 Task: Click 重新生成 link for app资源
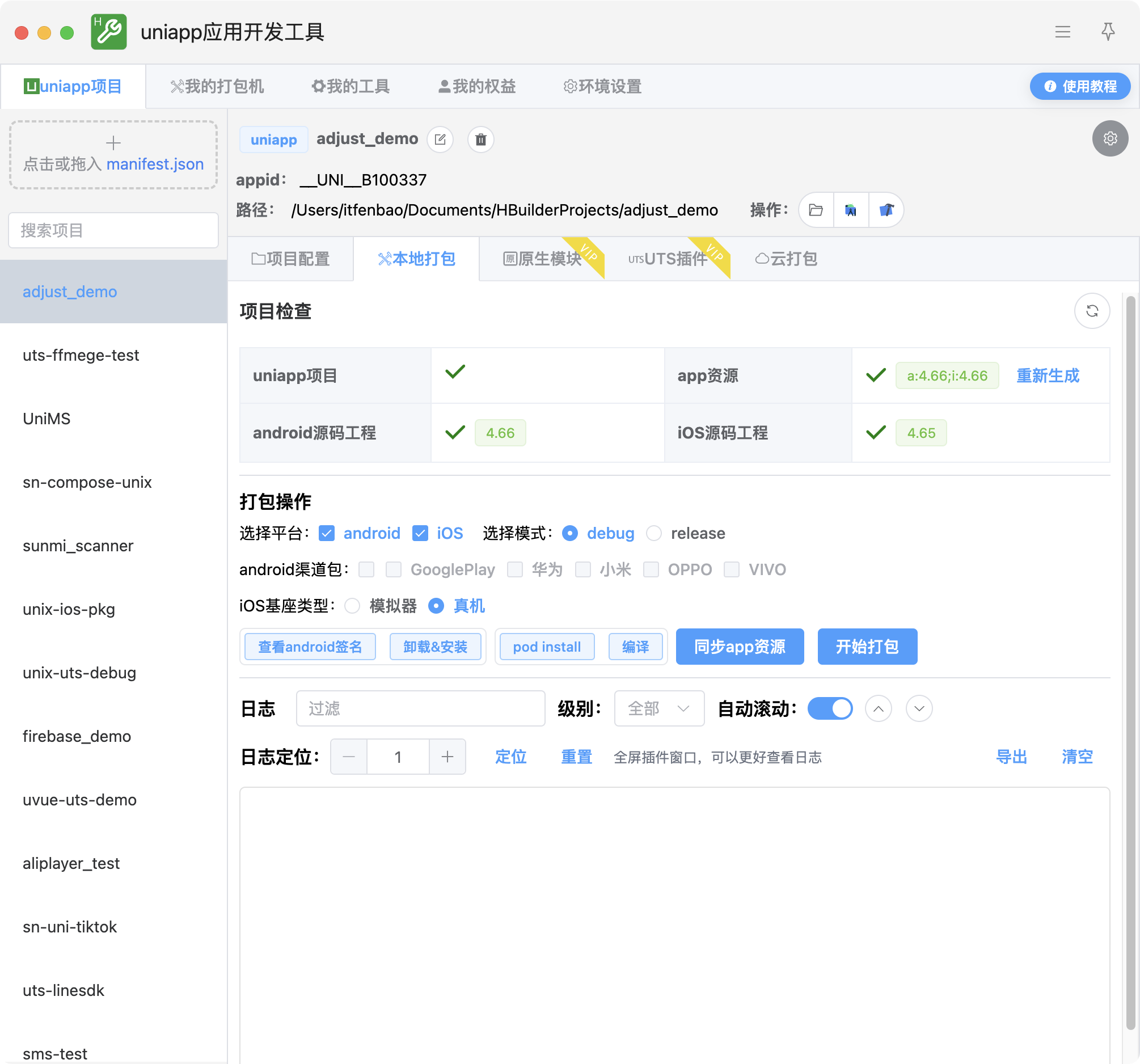click(1048, 375)
